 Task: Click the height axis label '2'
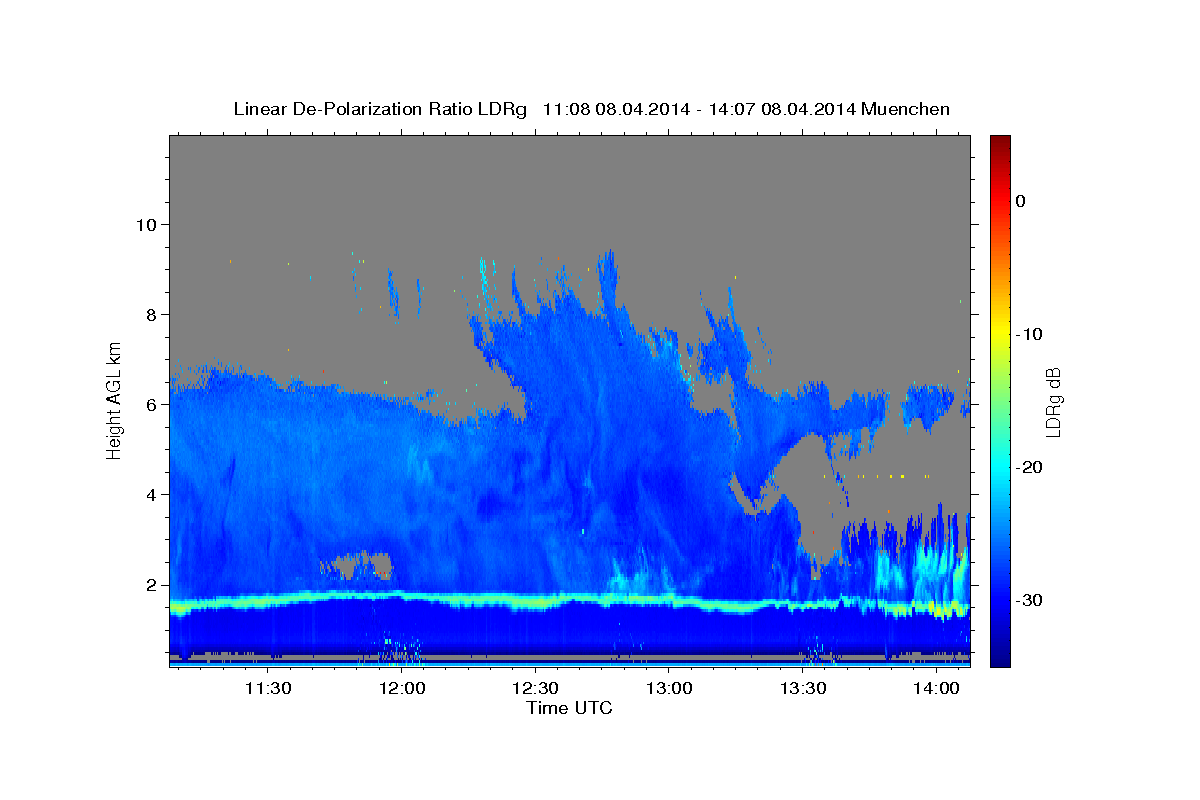pyautogui.click(x=151, y=584)
